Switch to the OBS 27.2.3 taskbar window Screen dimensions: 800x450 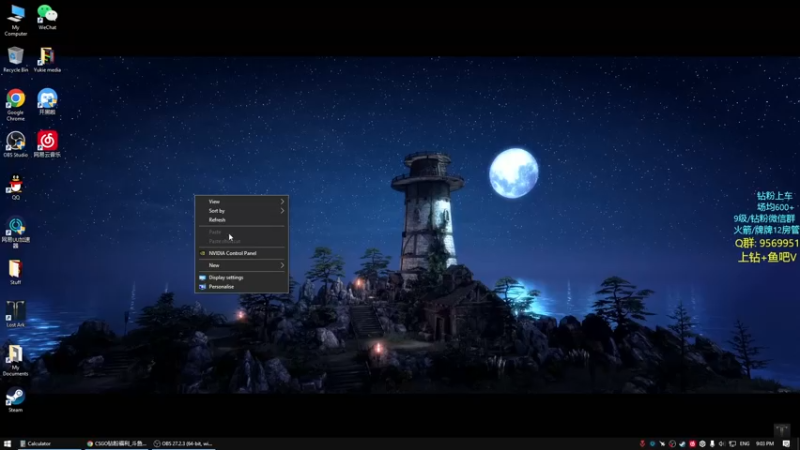click(183, 444)
